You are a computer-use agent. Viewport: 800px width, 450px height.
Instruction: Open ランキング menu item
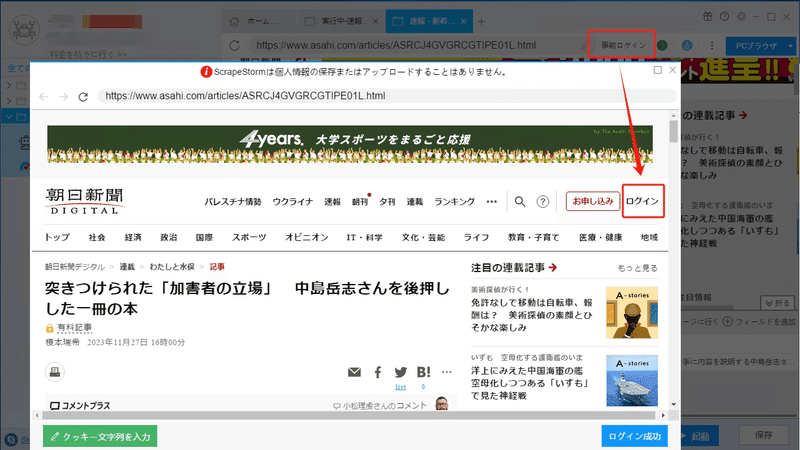click(454, 202)
